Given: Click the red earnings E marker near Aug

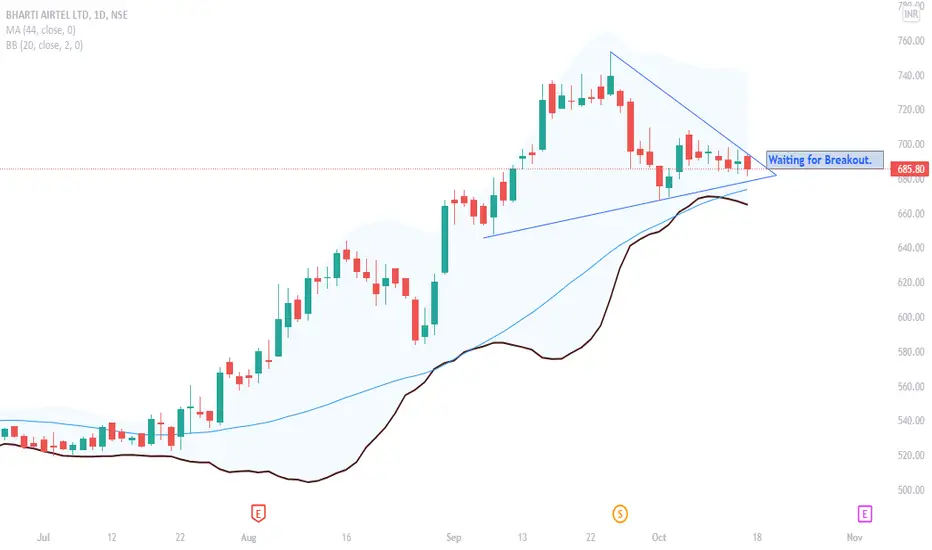Looking at the screenshot, I should (x=257, y=513).
